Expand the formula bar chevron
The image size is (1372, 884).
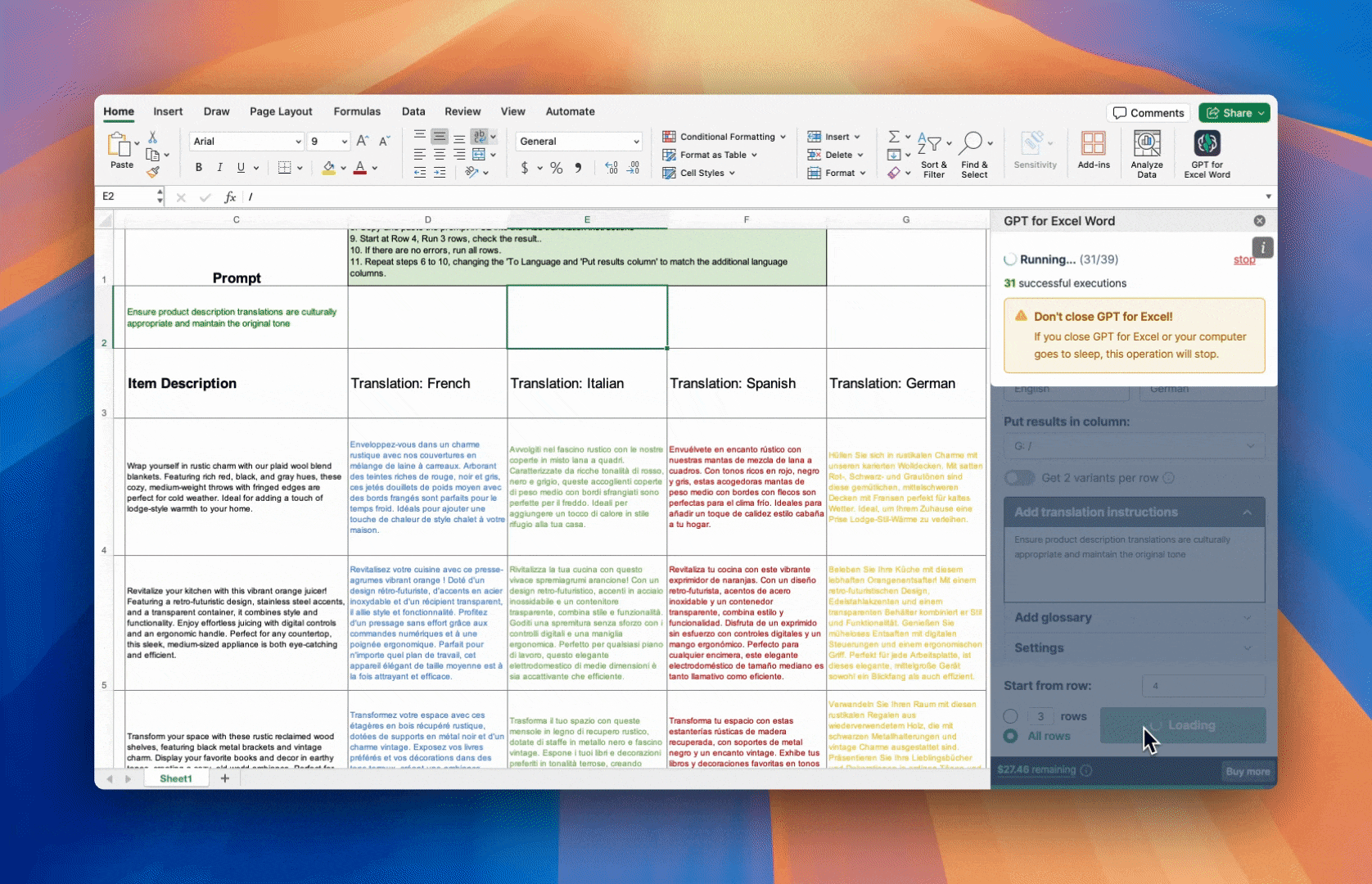[x=1268, y=196]
